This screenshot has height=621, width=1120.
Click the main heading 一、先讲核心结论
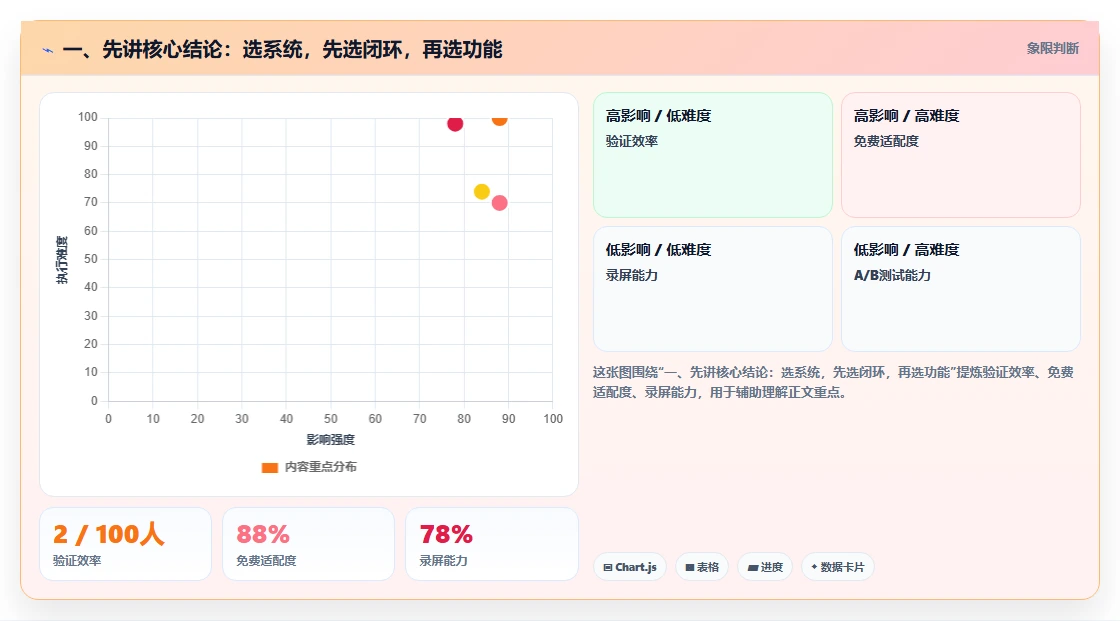click(282, 49)
